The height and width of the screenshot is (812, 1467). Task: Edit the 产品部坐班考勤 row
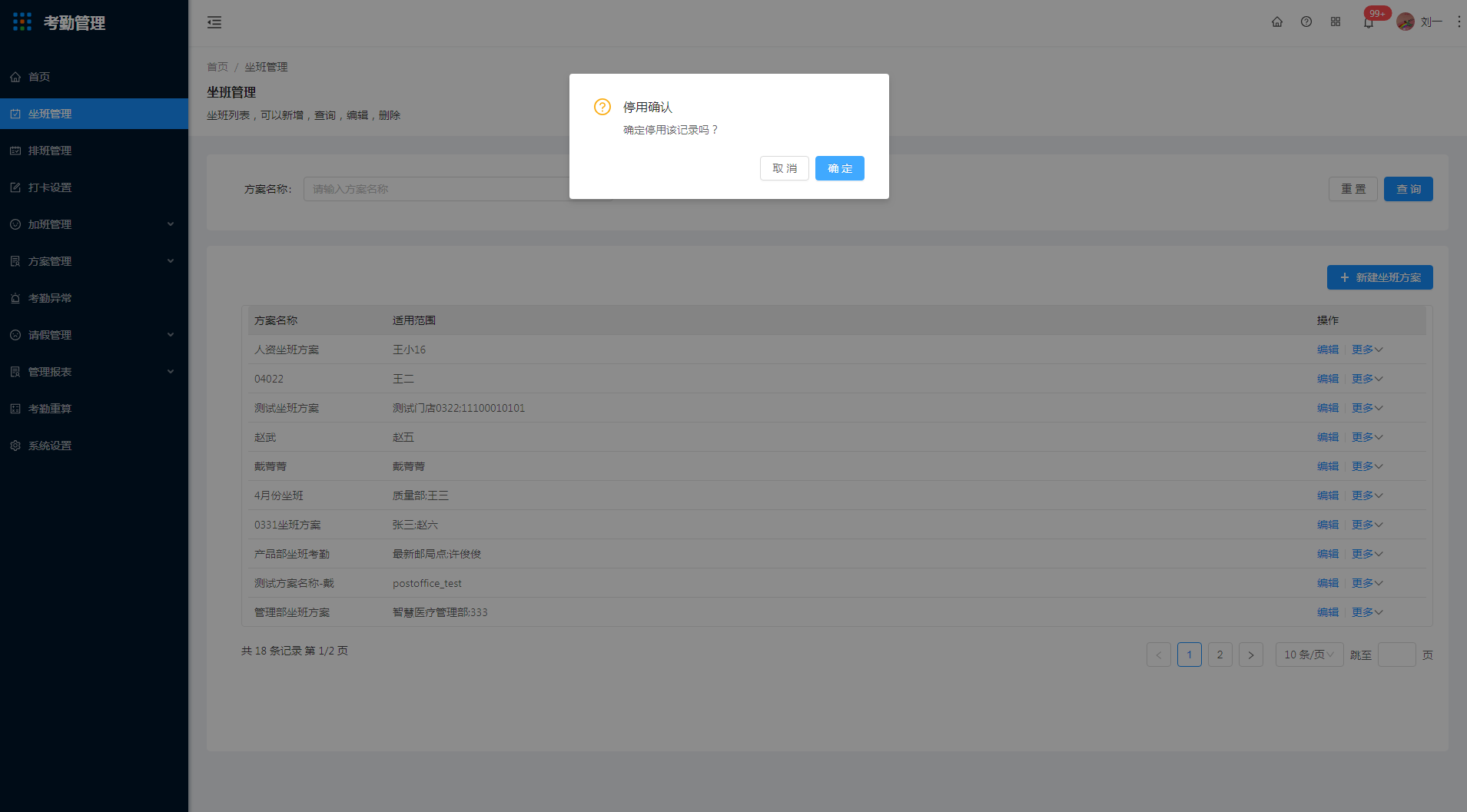1328,554
